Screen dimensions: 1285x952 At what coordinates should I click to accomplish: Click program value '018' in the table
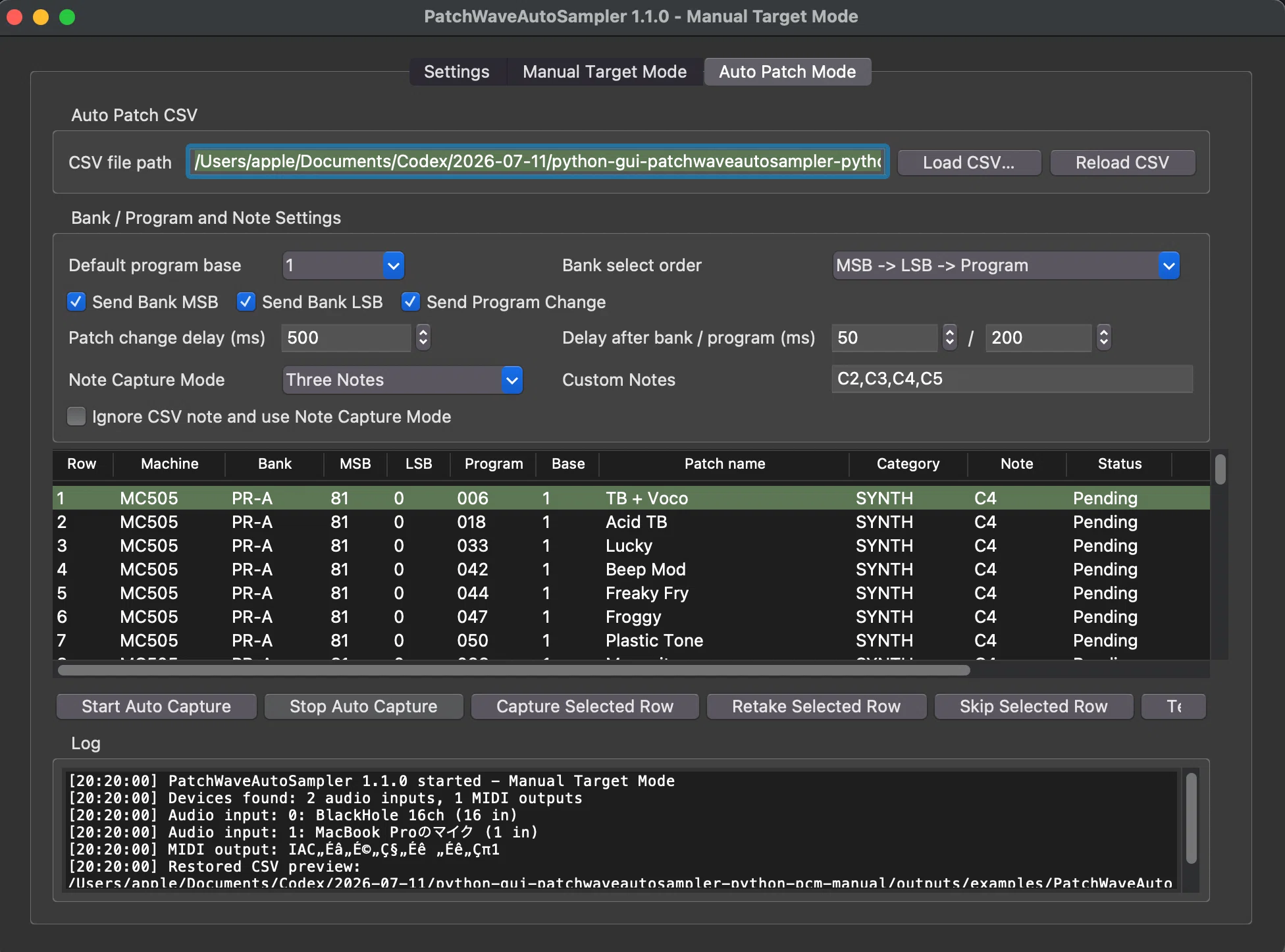[473, 522]
